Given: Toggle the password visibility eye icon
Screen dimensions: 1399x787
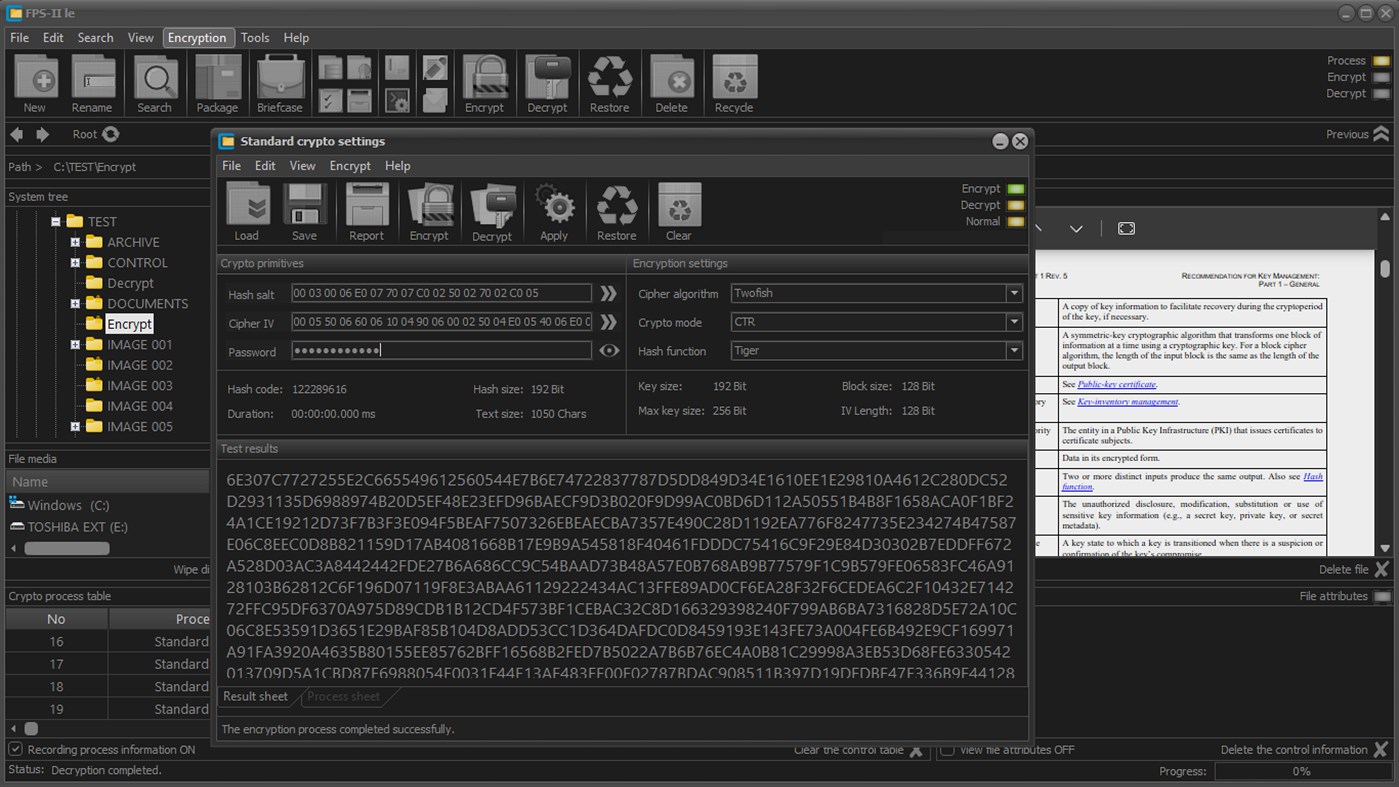Looking at the screenshot, I should click(609, 350).
